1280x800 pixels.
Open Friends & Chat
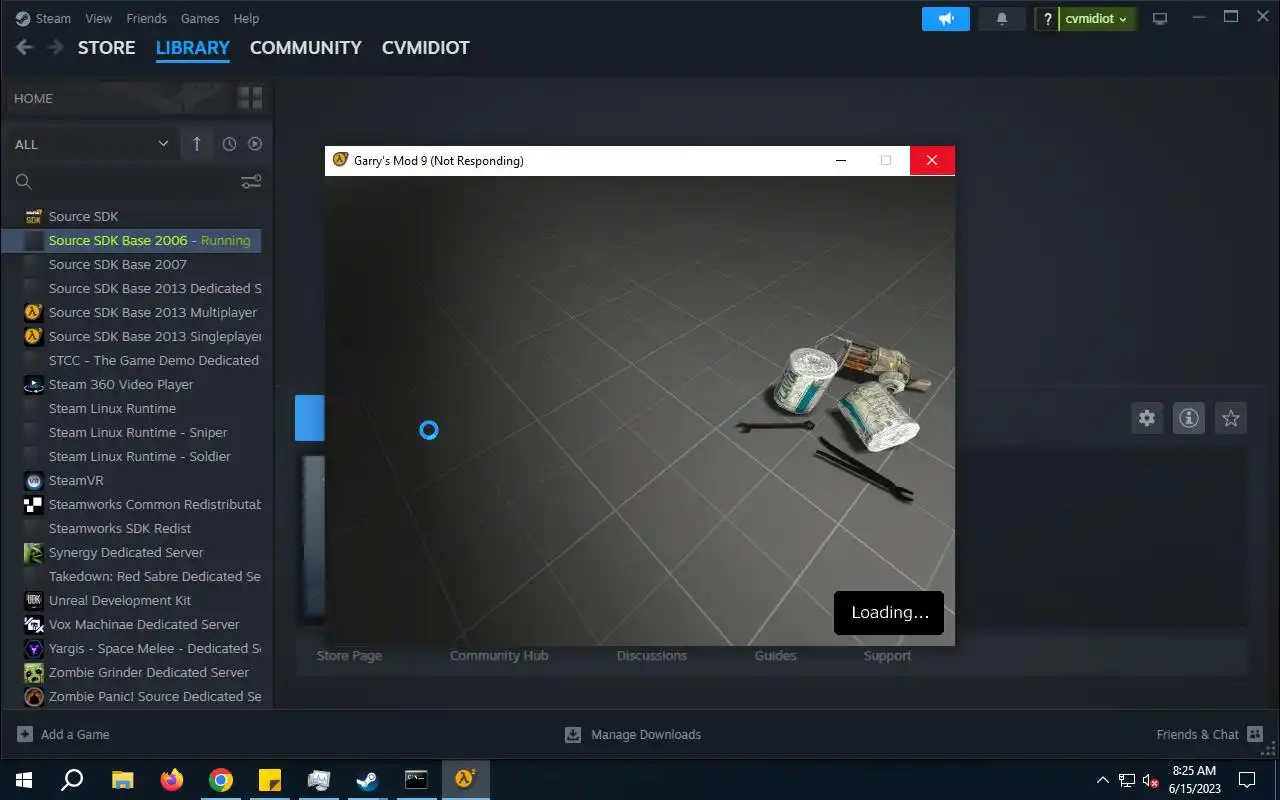tap(1210, 734)
